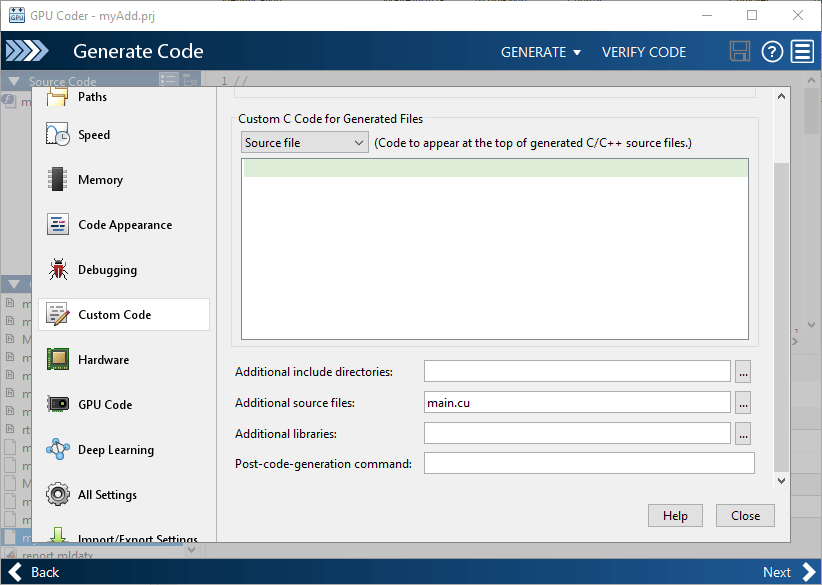Open help using the question mark icon
822x585 pixels.
pyautogui.click(x=771, y=51)
